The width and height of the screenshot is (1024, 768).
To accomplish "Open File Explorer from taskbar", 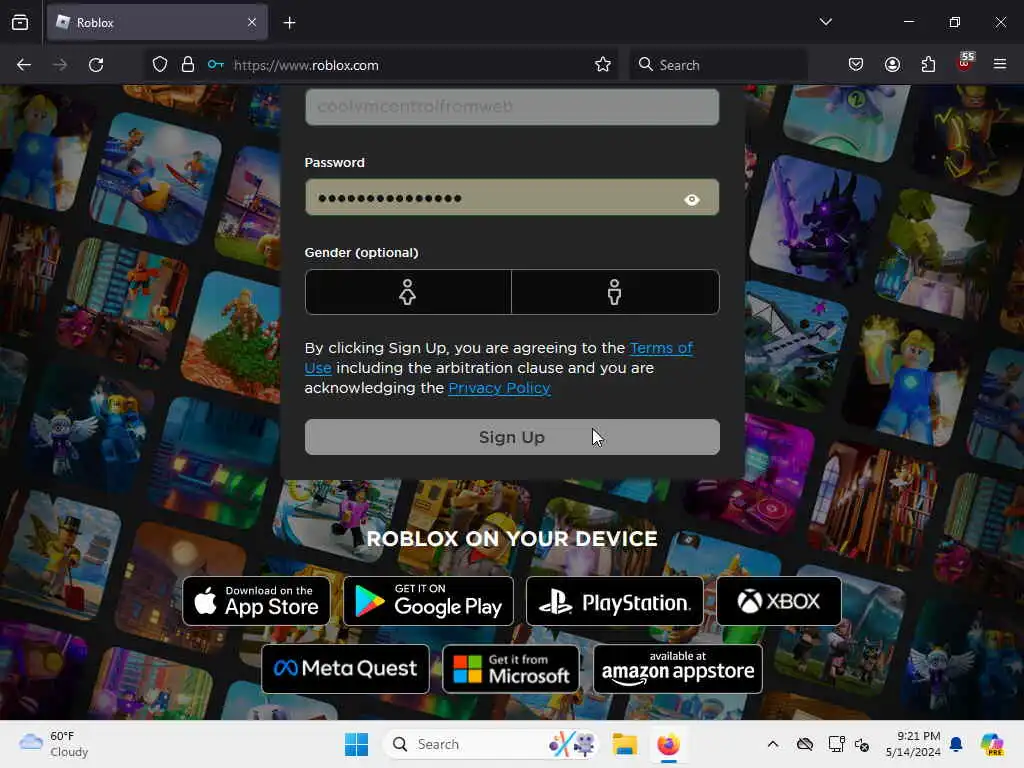I will [624, 744].
